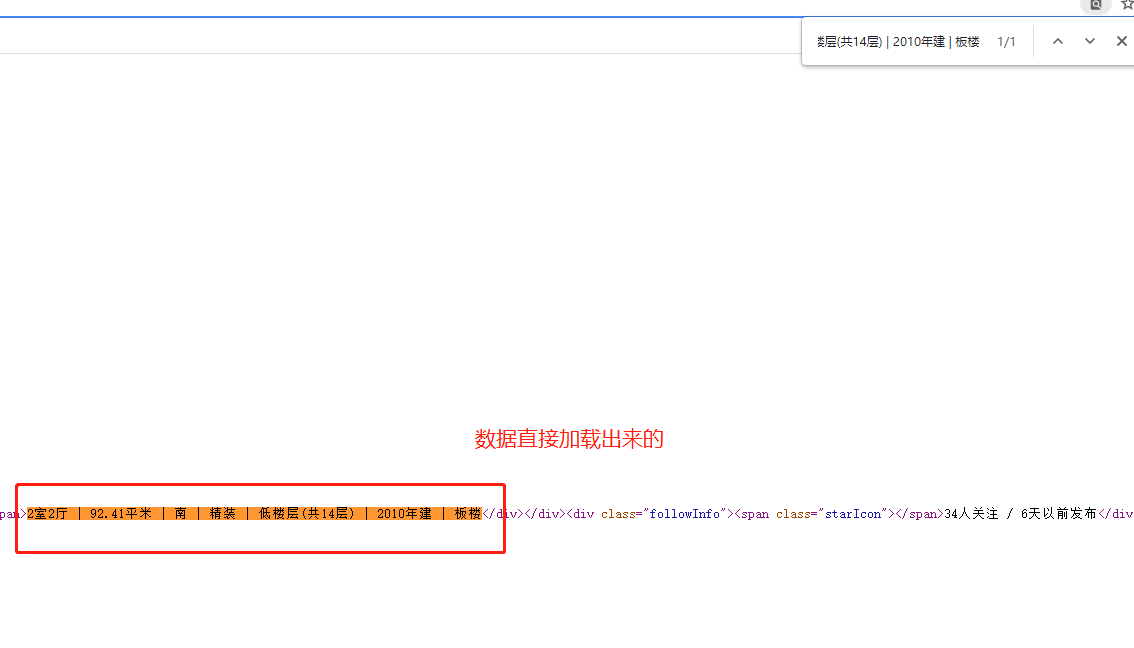
Task: Click the highlighted text 板楼
Action: pyautogui.click(x=468, y=513)
